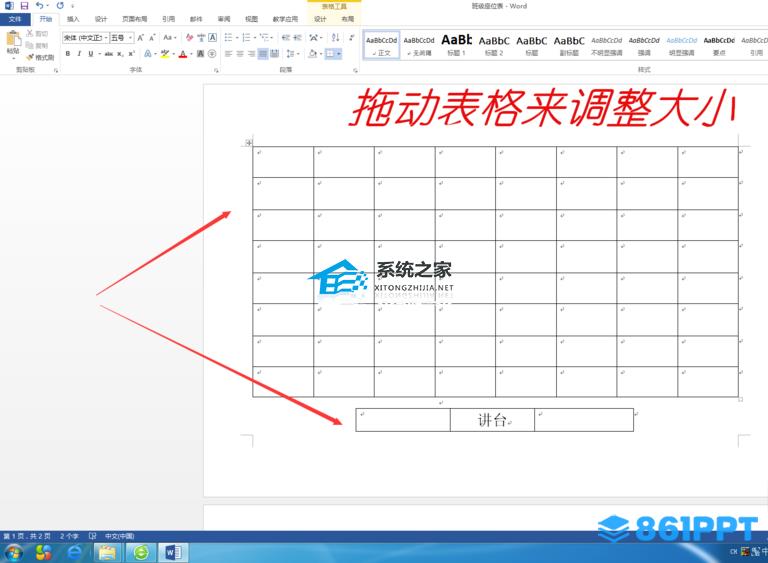
Task: Apply the Normal 正文 style
Action: click(x=382, y=45)
